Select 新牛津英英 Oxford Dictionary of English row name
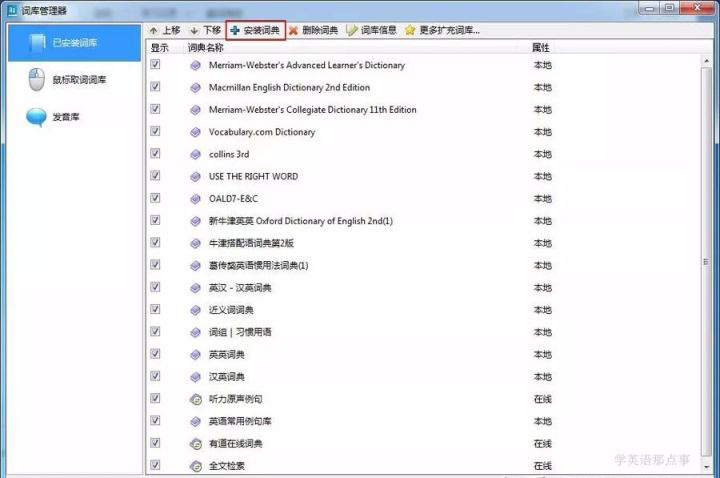Image resolution: width=720 pixels, height=478 pixels. point(301,221)
